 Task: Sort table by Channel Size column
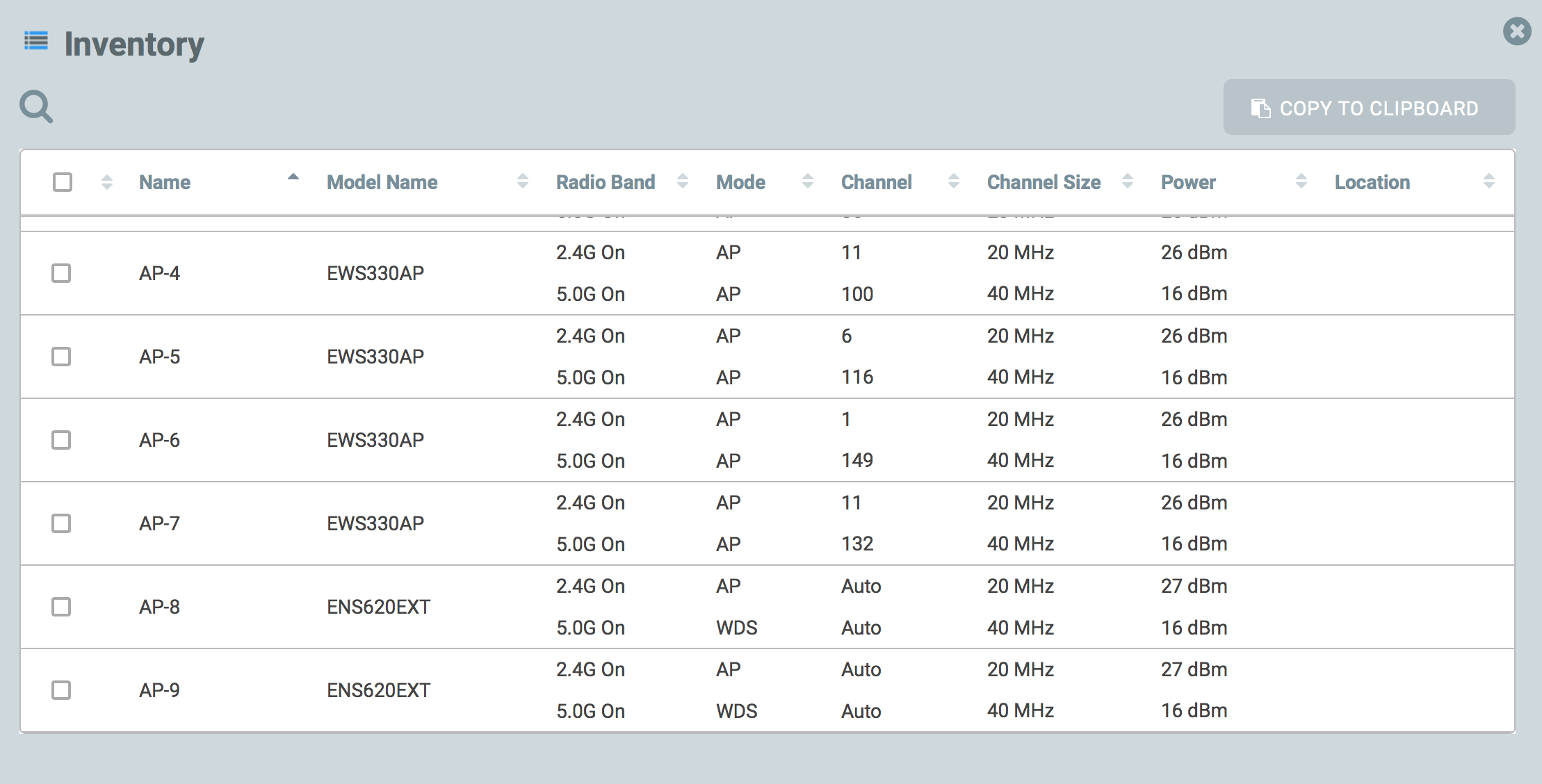1044,182
